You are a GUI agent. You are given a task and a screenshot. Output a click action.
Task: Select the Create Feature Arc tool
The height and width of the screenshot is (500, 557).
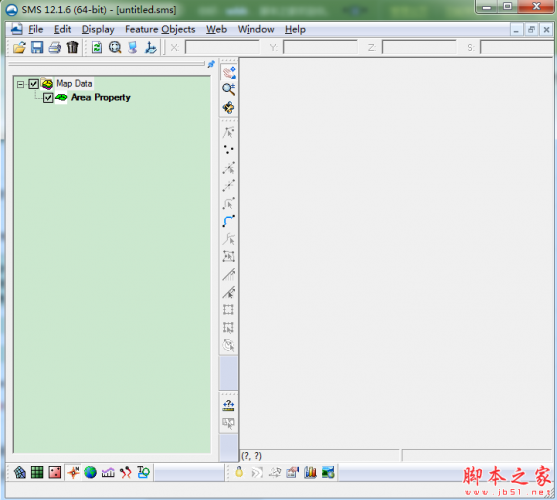pyautogui.click(x=228, y=221)
